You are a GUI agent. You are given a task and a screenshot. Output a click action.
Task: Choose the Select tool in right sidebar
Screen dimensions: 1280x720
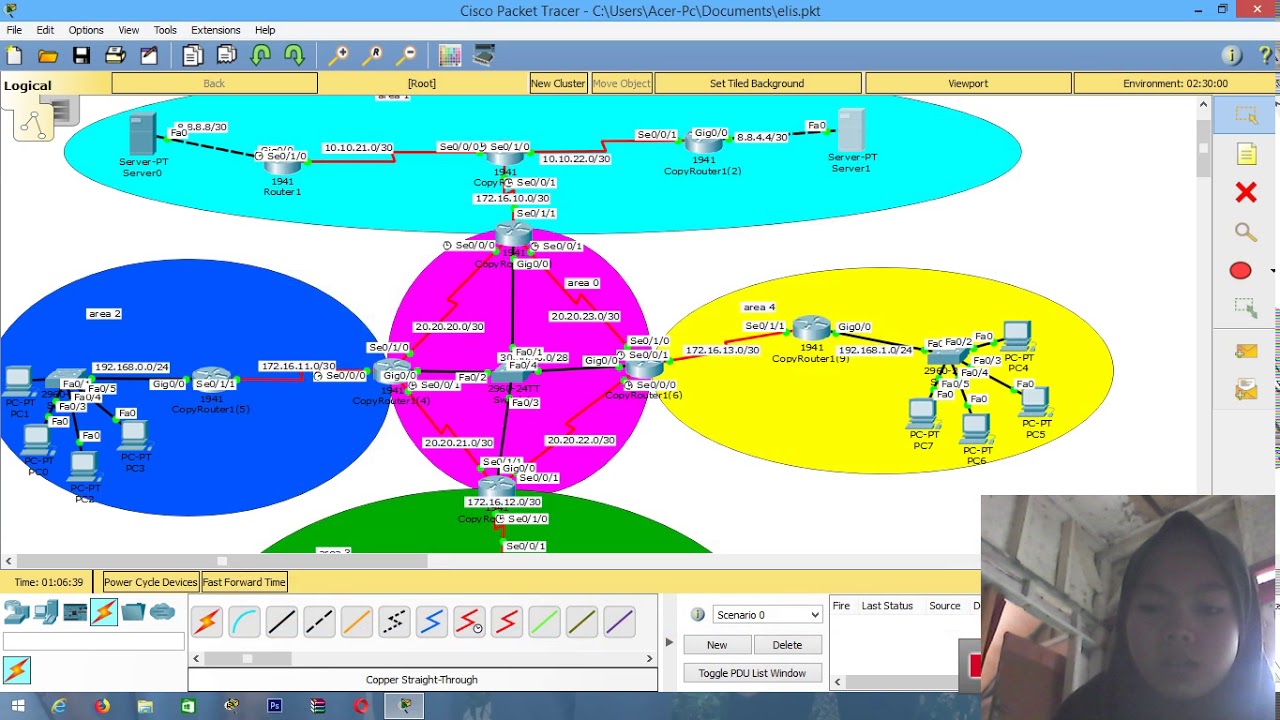point(1246,116)
